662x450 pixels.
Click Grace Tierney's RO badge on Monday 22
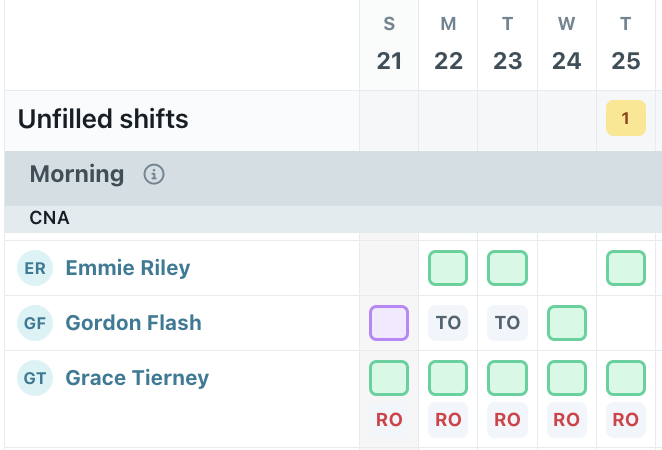[448, 420]
